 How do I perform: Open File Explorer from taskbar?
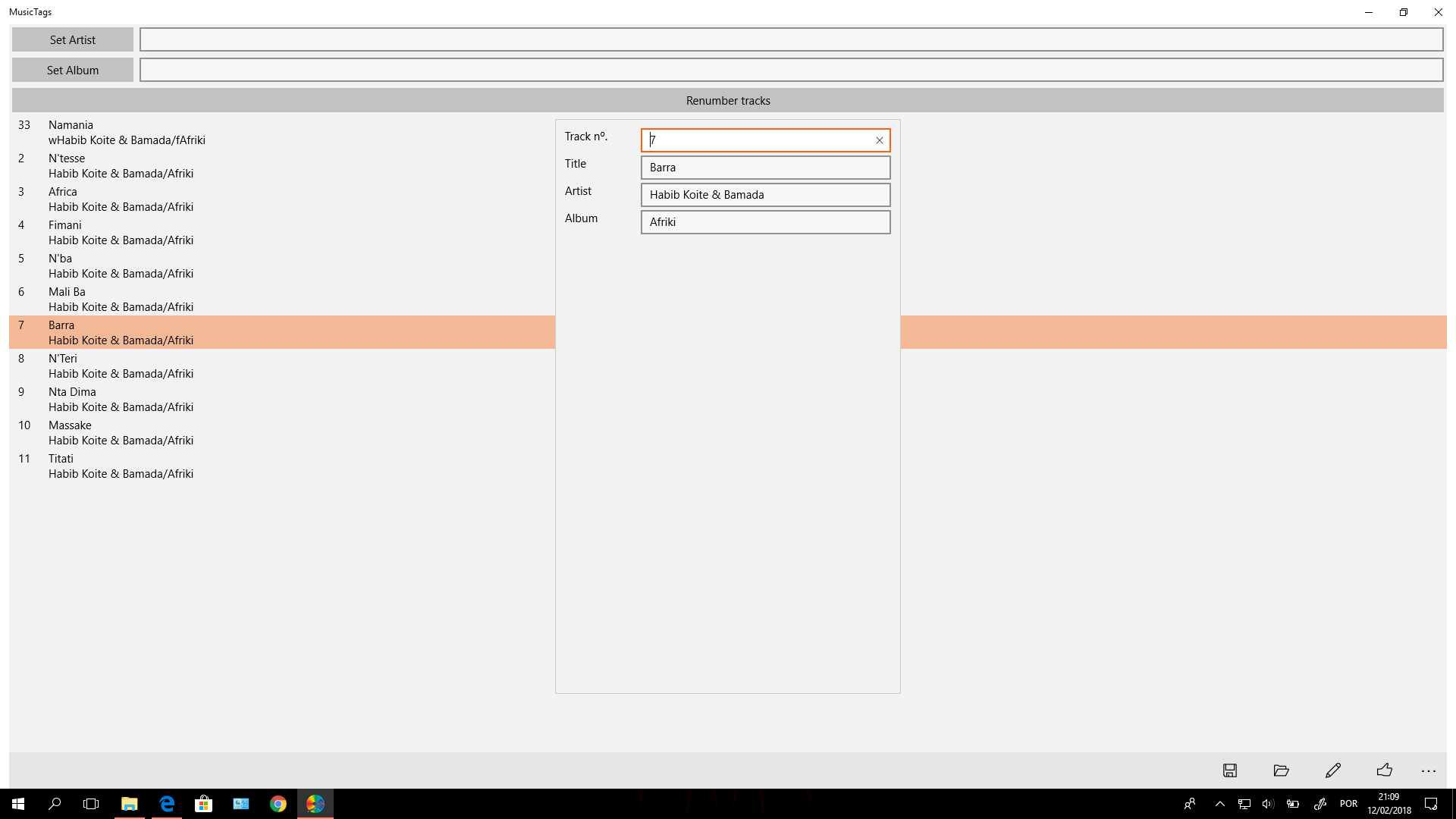(x=130, y=804)
